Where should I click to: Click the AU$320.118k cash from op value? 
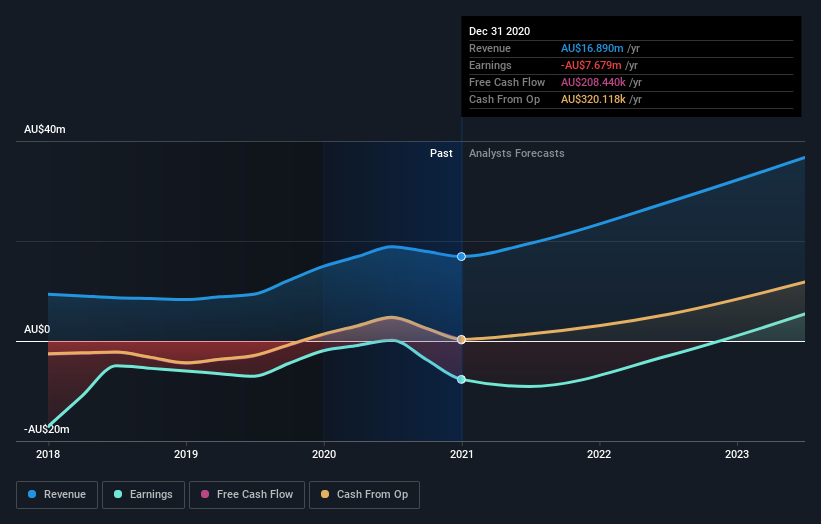point(593,99)
